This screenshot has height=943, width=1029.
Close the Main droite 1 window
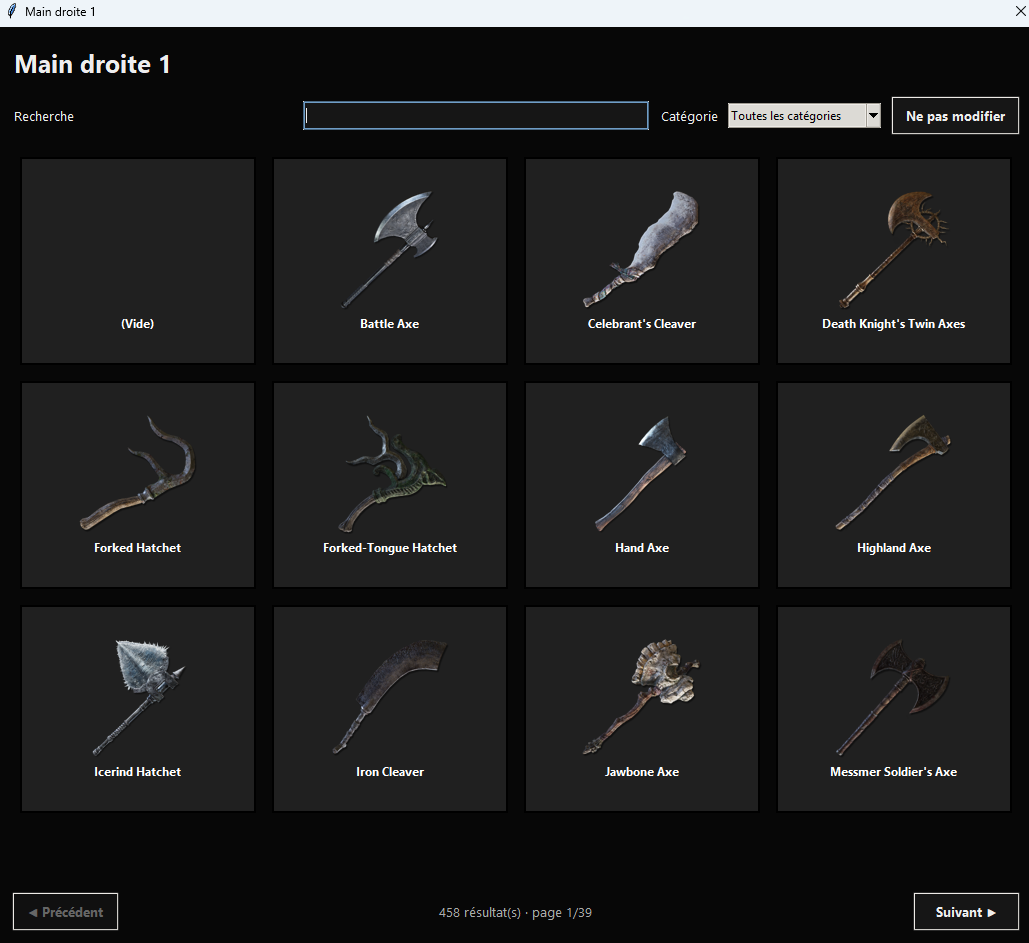point(1020,12)
